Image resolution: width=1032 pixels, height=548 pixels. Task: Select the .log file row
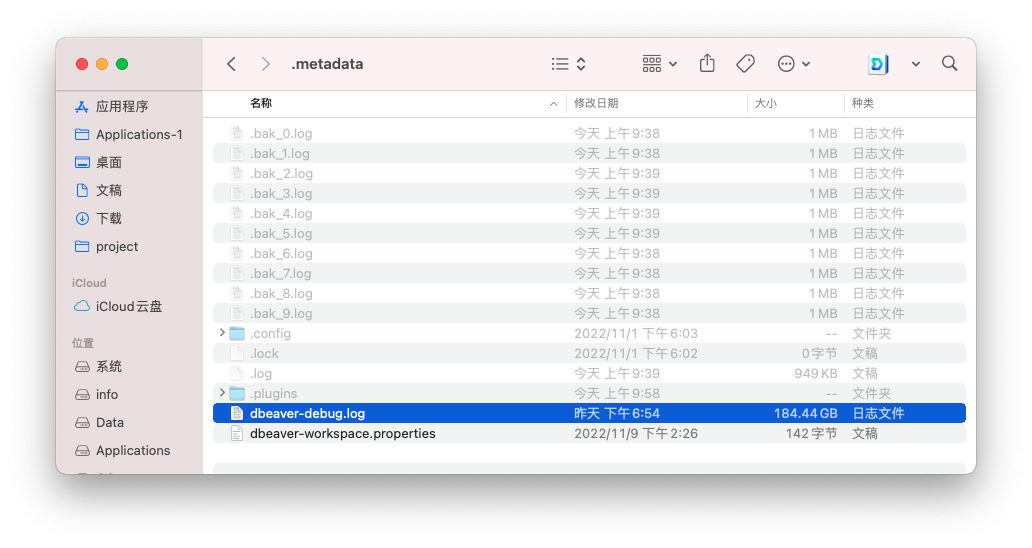tap(589, 374)
